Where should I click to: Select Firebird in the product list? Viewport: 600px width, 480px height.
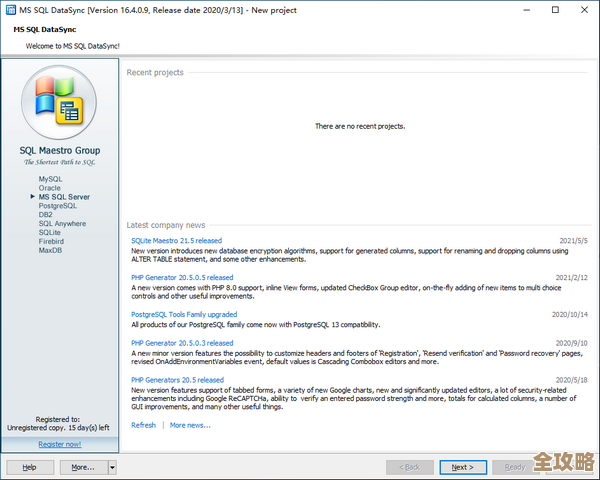(51, 242)
